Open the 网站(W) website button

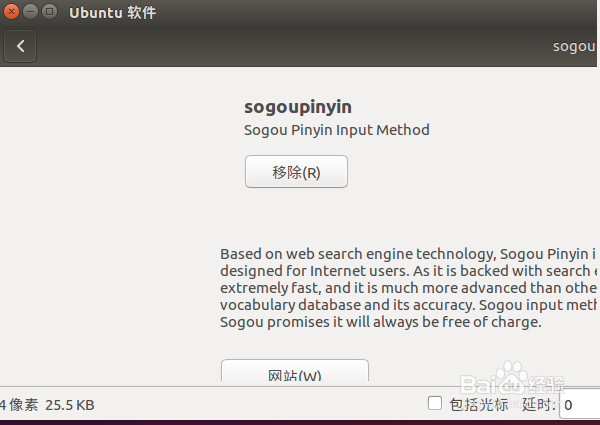[x=295, y=375]
